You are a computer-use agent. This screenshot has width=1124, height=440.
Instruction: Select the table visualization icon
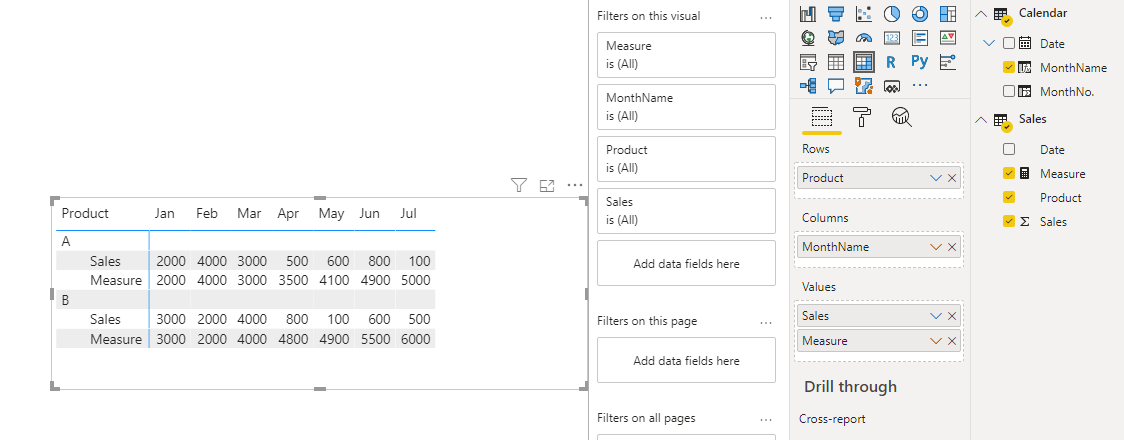[x=836, y=62]
